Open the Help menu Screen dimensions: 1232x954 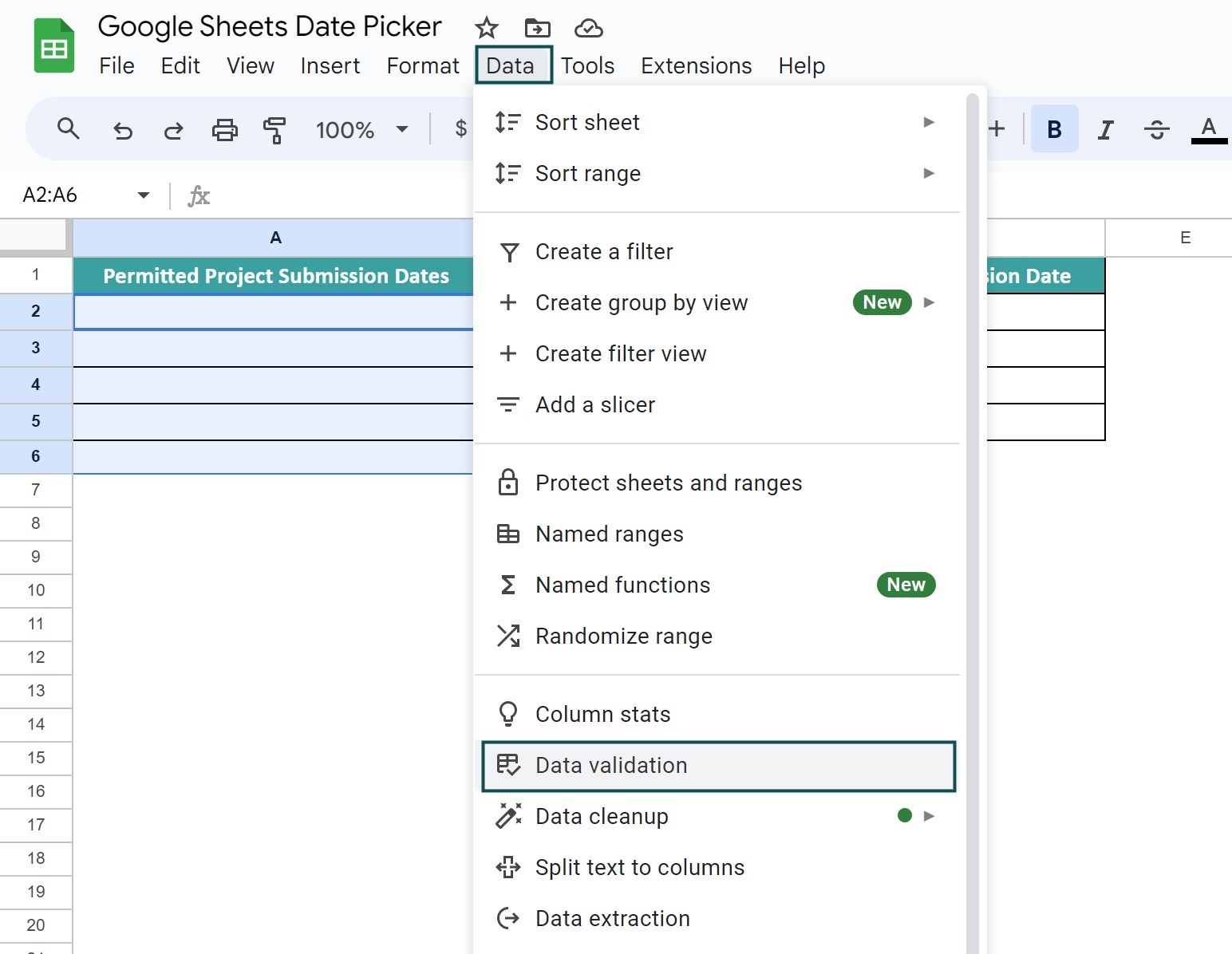click(802, 65)
